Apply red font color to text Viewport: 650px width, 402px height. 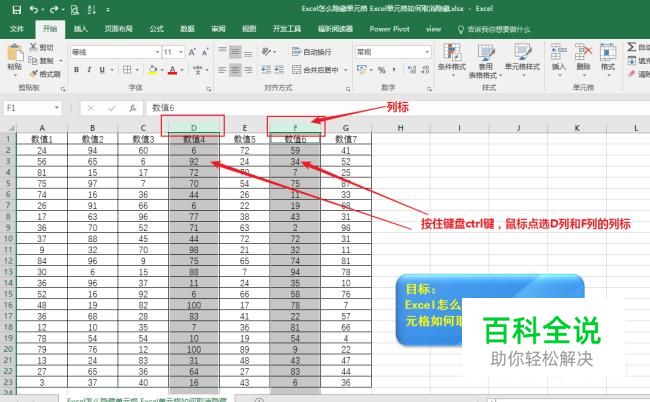click(x=172, y=70)
